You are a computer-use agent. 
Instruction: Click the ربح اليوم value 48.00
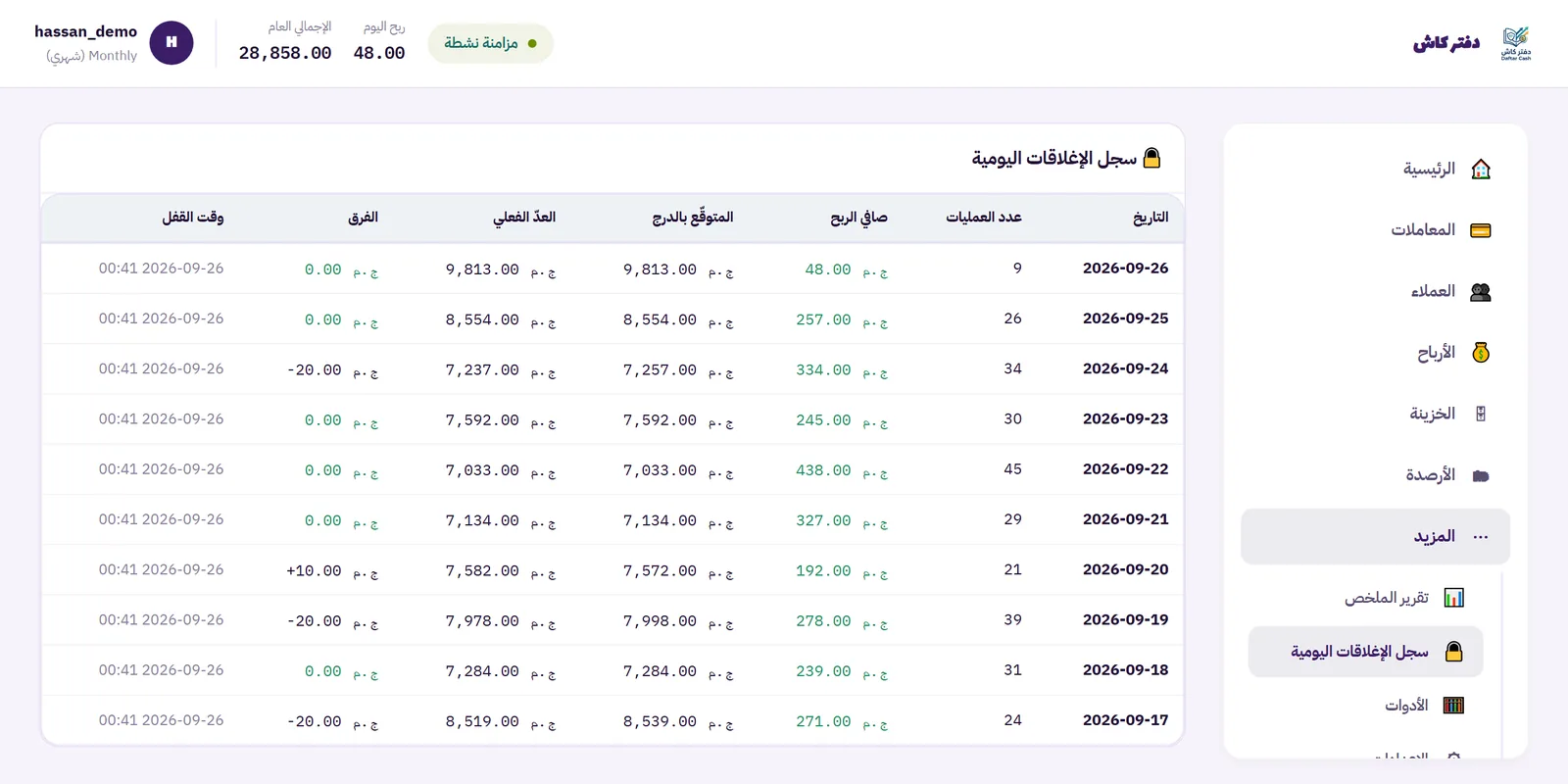[x=379, y=53]
